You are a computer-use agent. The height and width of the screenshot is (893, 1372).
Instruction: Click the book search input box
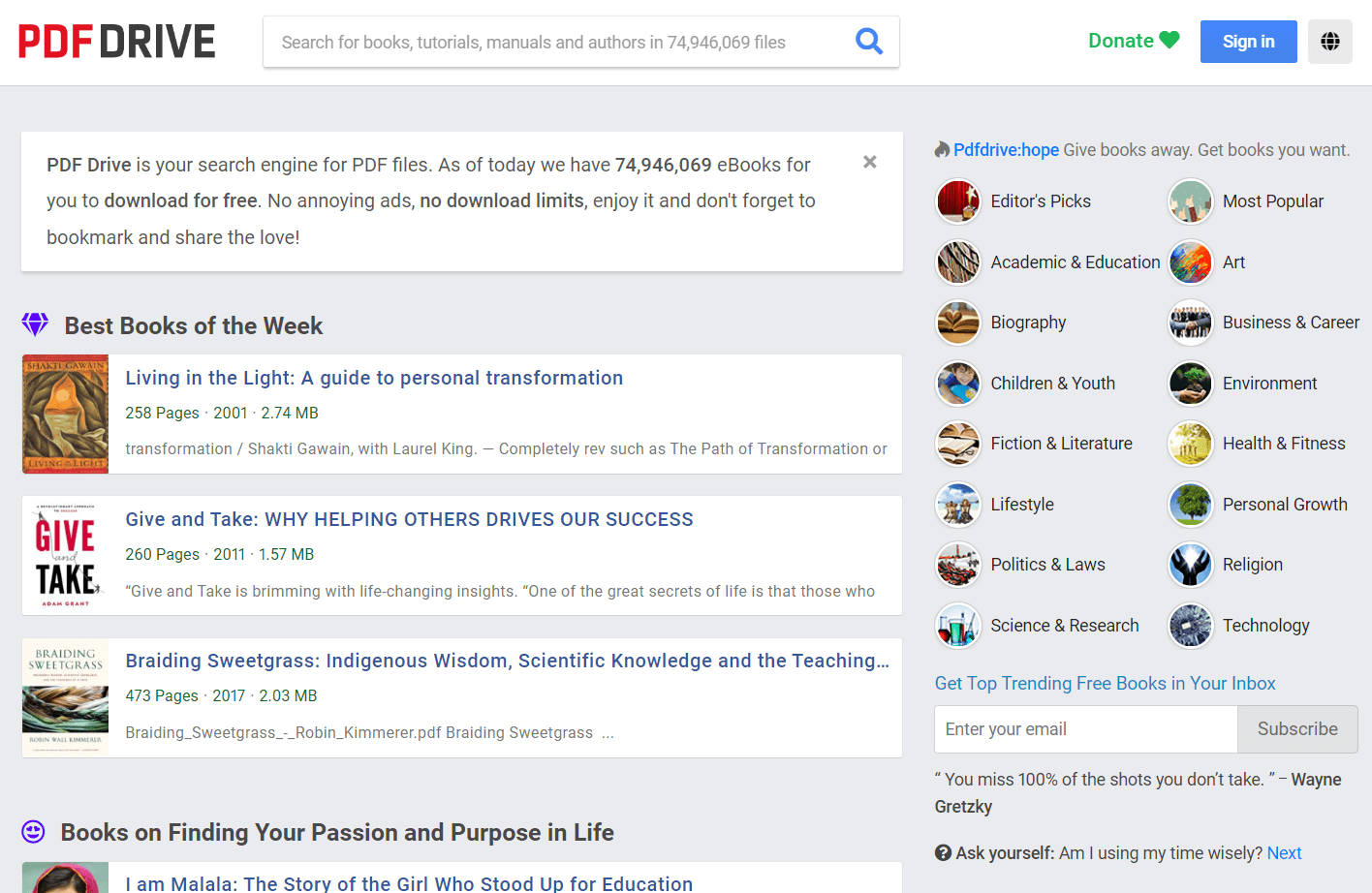point(557,42)
